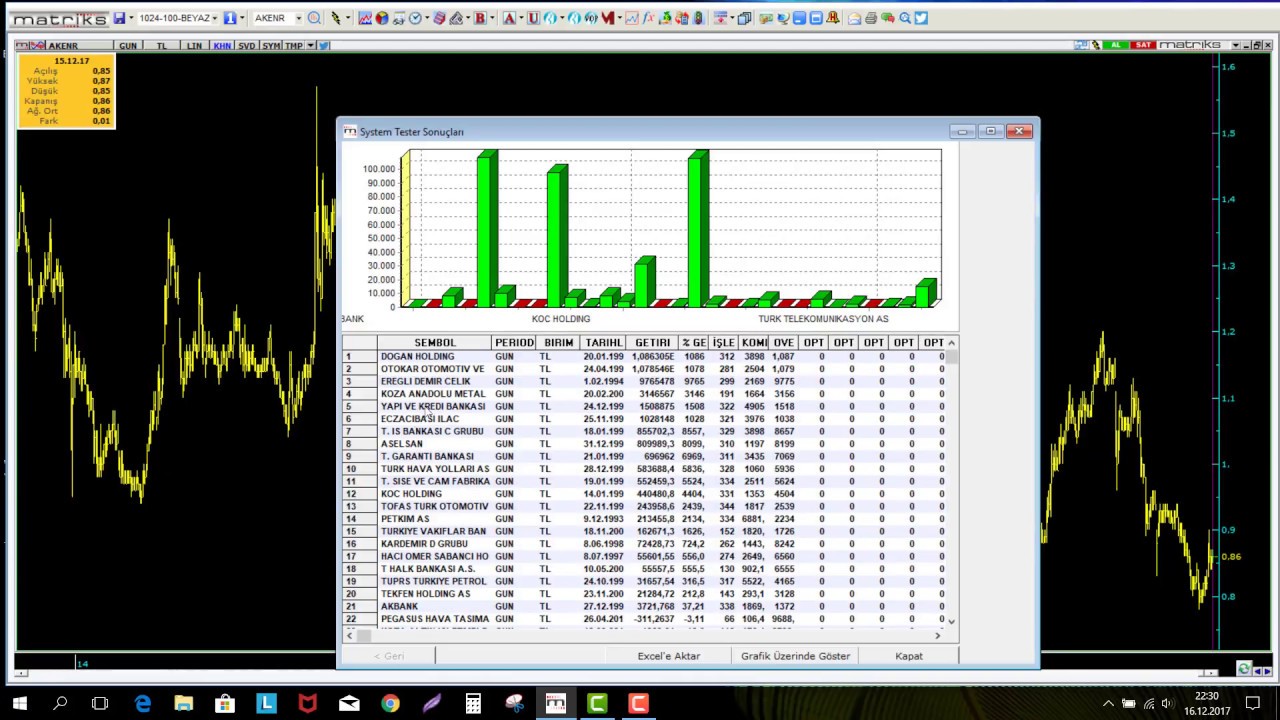This screenshot has width=1280, height=720.
Task: Select the KHN tab
Action: coord(222,46)
